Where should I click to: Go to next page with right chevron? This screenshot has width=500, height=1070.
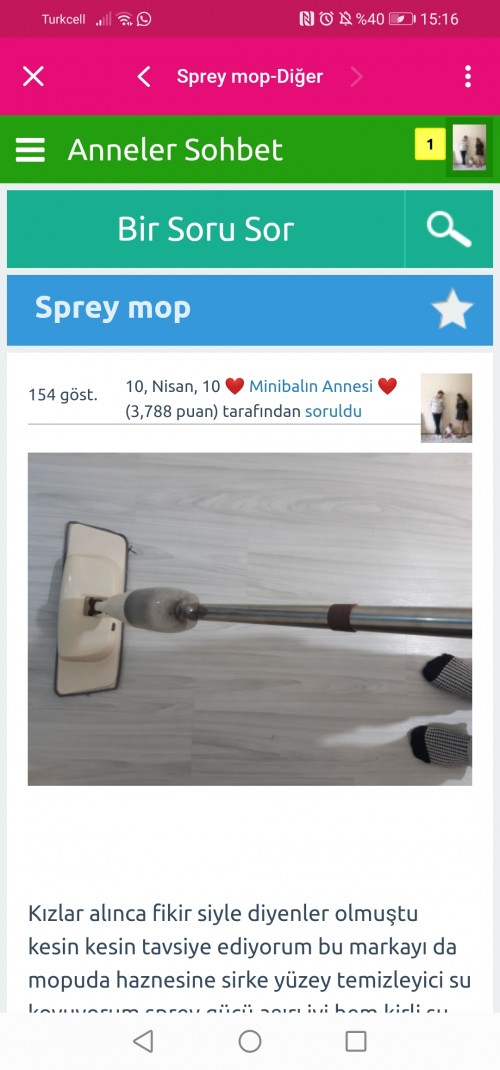pos(356,76)
